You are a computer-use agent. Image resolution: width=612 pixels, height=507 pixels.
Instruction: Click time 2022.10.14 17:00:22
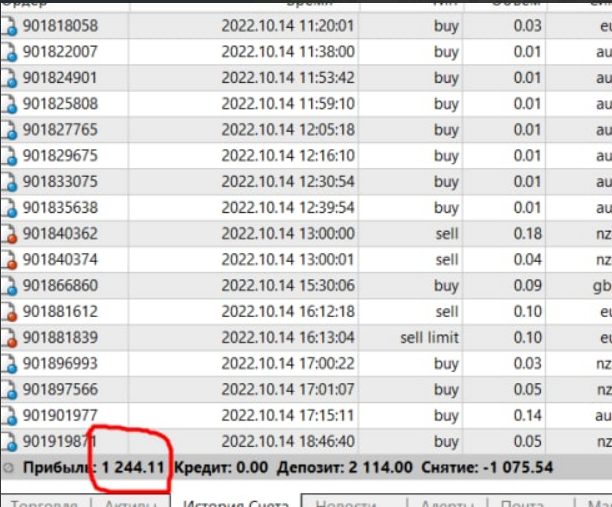click(288, 363)
